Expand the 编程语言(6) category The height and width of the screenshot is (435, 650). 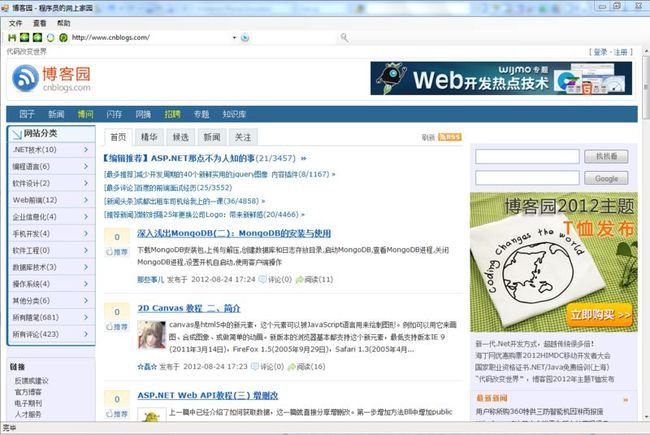point(86,166)
